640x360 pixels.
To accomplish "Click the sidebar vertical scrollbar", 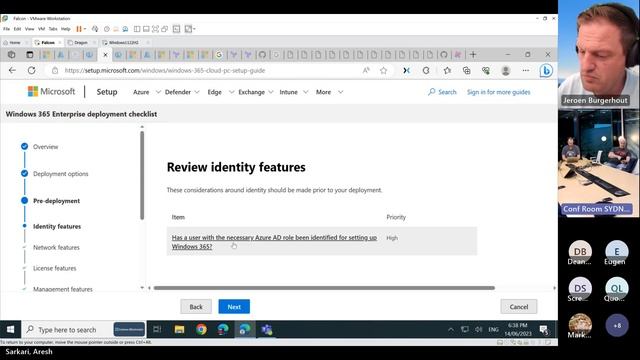I will [142, 176].
